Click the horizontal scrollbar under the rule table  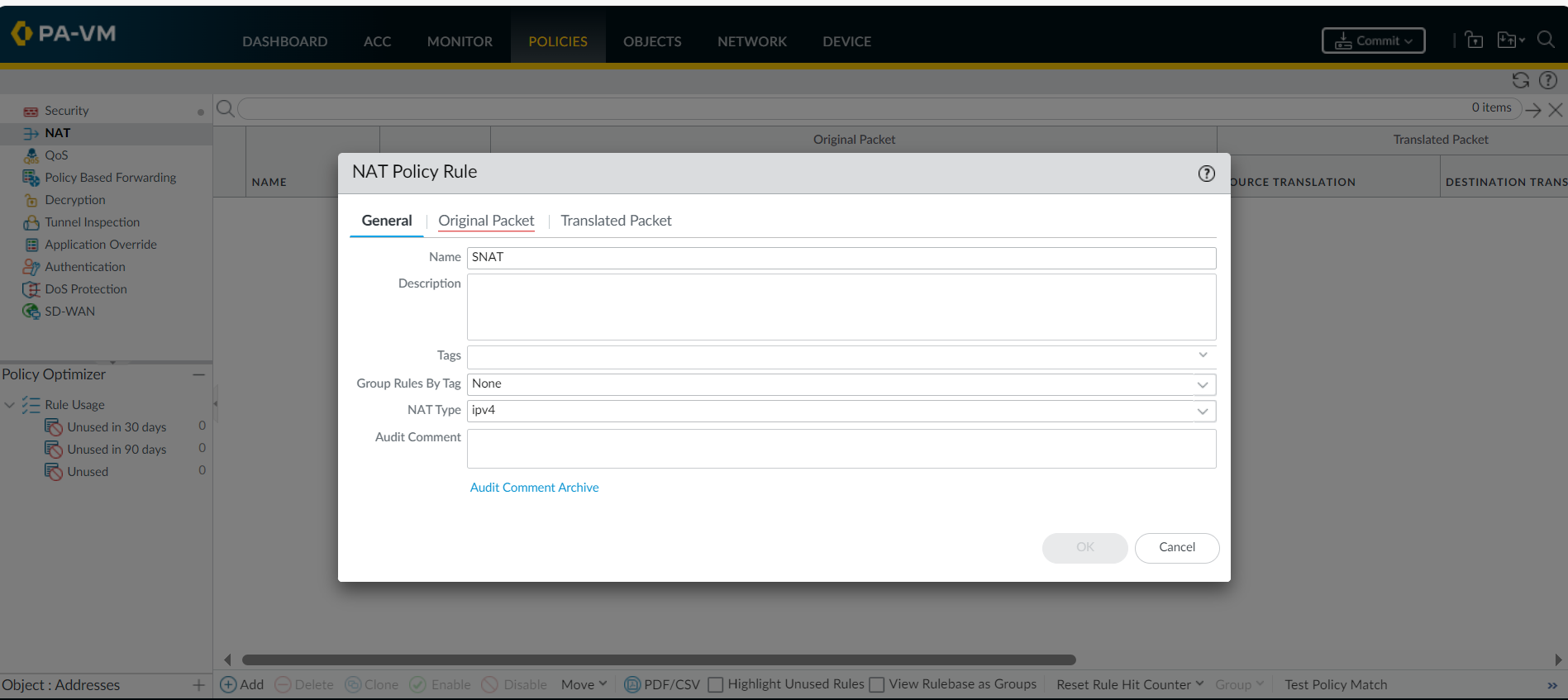(658, 660)
